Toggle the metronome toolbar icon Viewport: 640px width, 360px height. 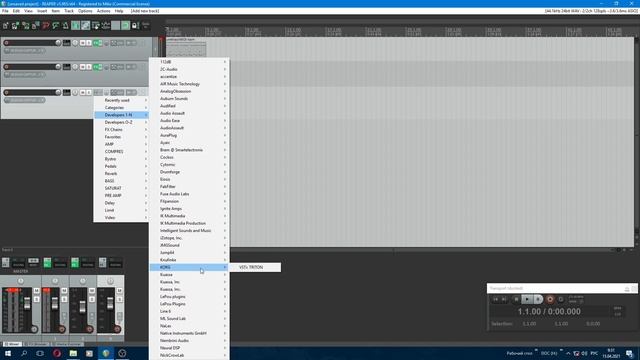tap(65, 26)
